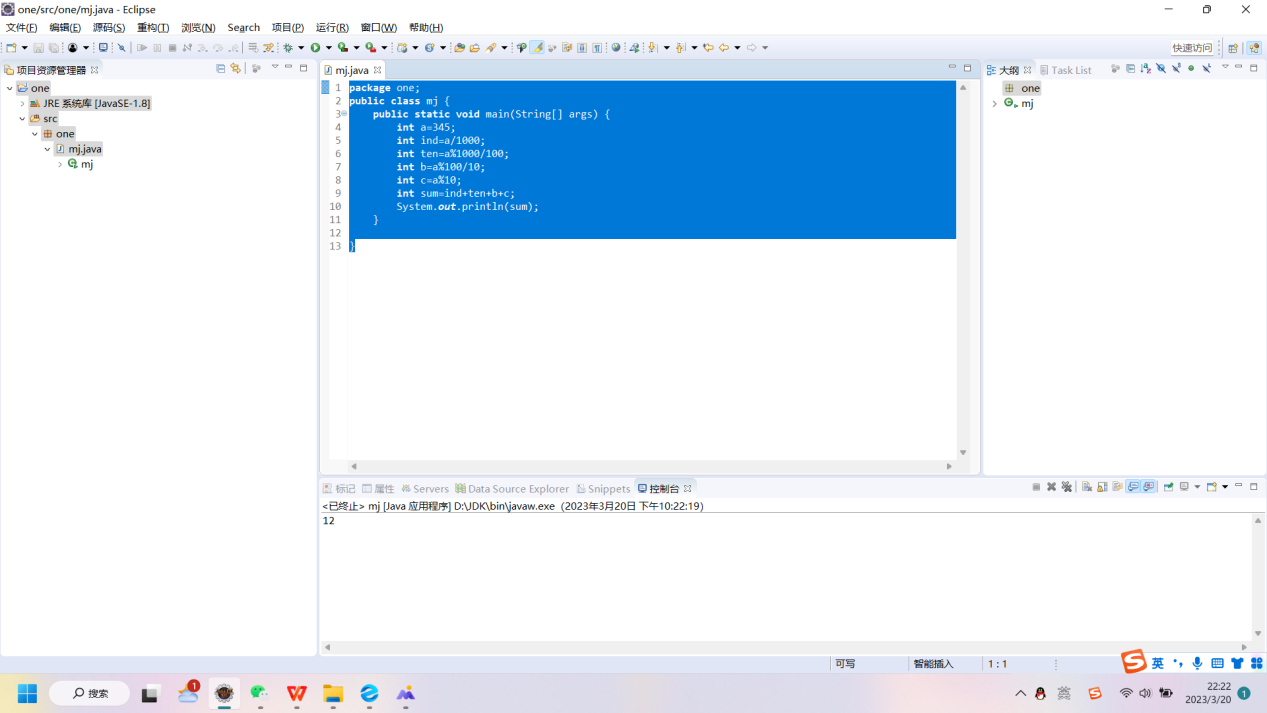Image resolution: width=1267 pixels, height=713 pixels.
Task: Click Pin Console icon
Action: (1168, 487)
